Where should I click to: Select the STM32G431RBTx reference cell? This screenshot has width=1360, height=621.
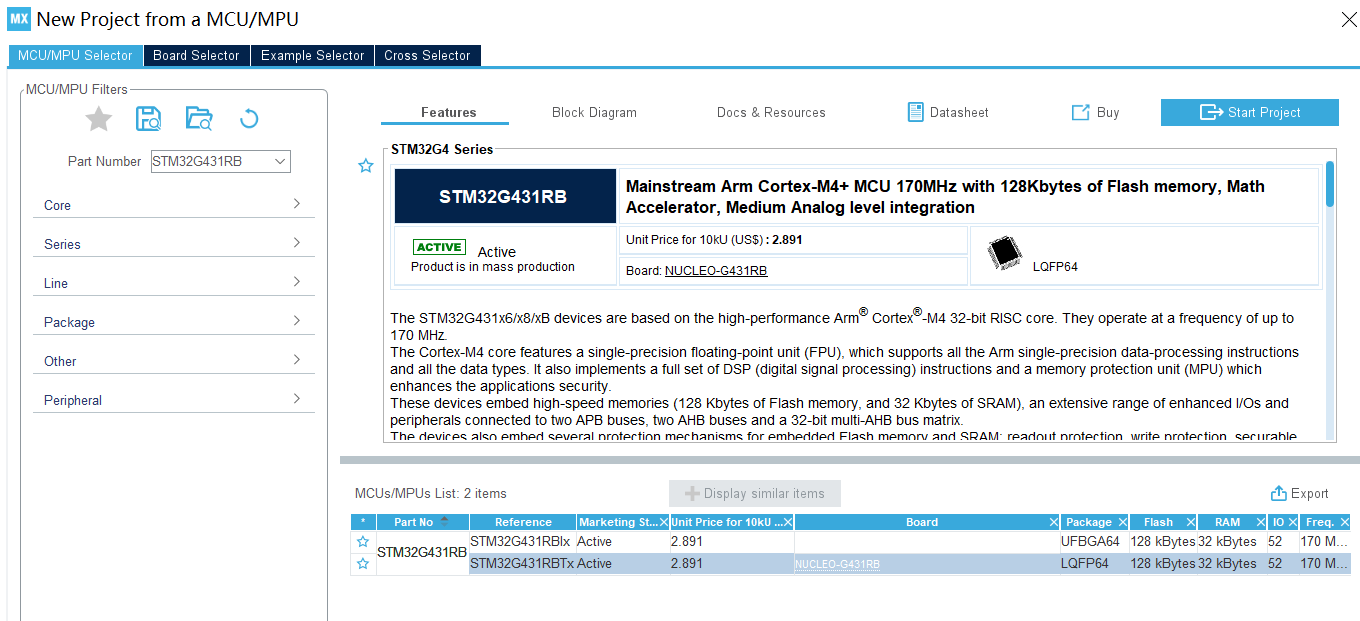523,564
